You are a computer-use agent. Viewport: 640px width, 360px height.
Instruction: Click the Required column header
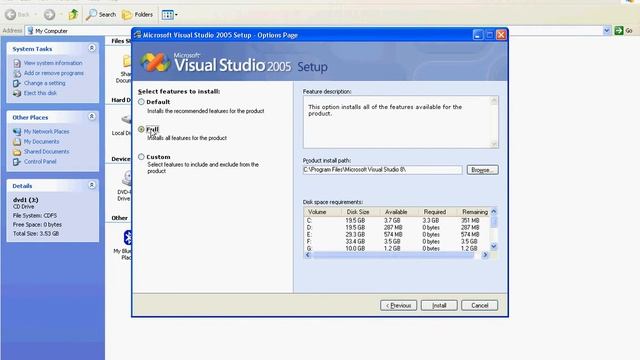[x=435, y=212]
